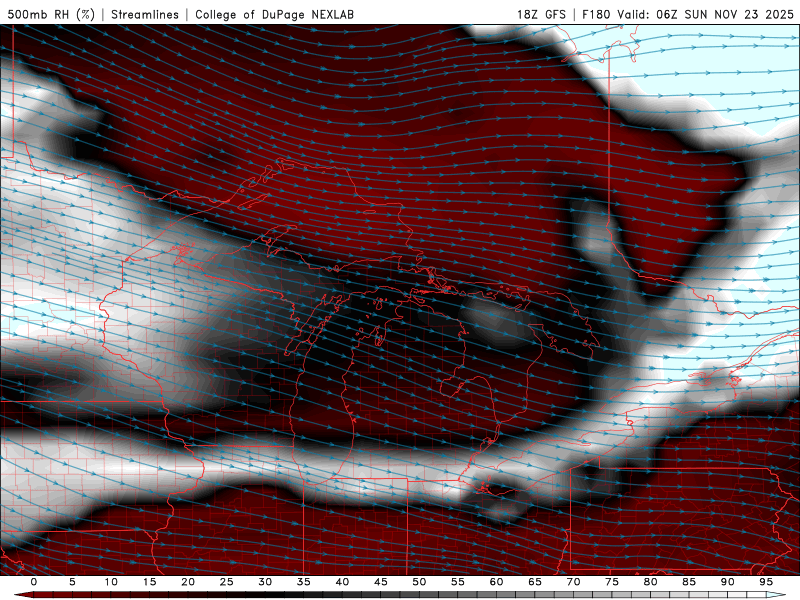Click the color scale value 35
800x600 pixels.
pyautogui.click(x=304, y=582)
